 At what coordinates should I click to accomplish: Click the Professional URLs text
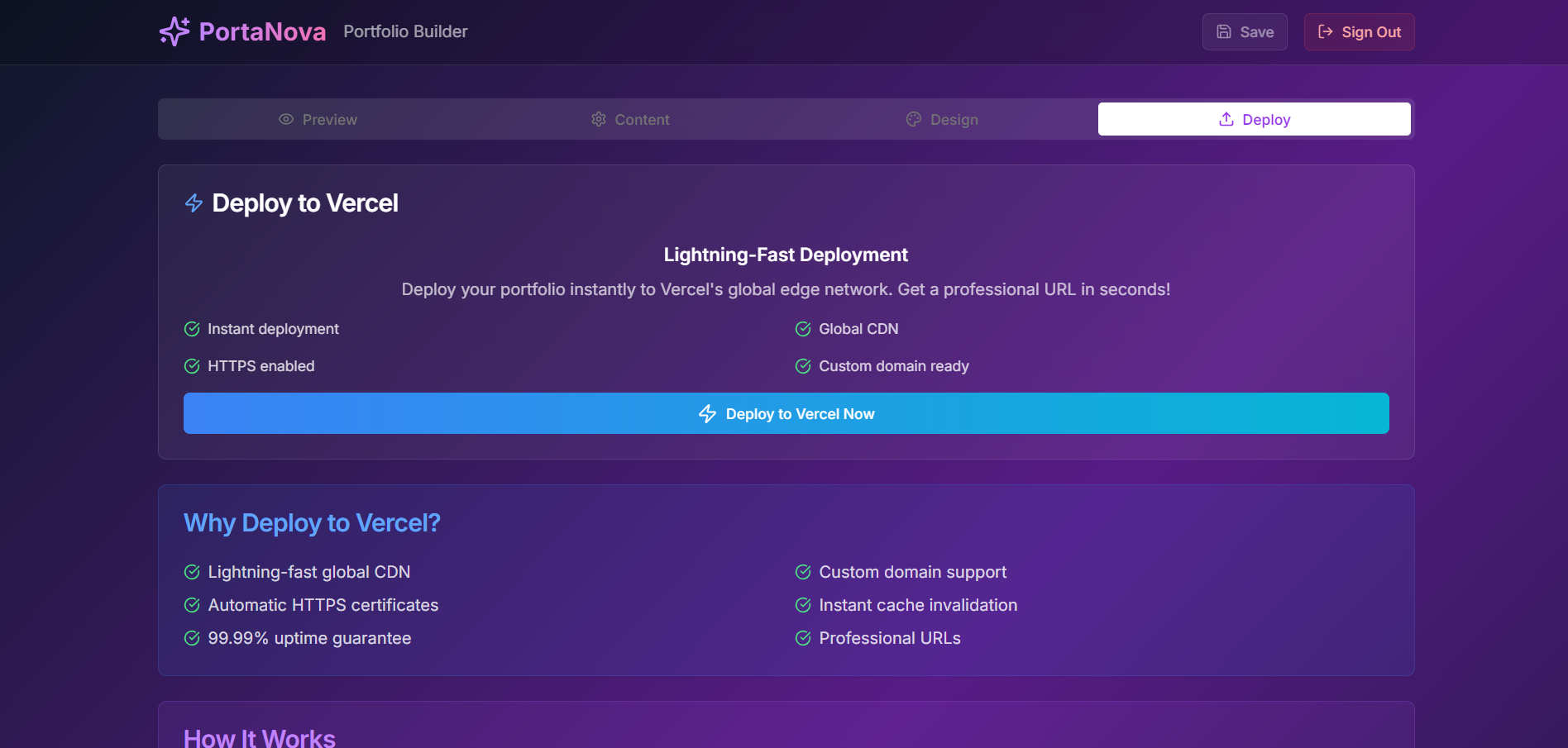pyautogui.click(x=890, y=638)
